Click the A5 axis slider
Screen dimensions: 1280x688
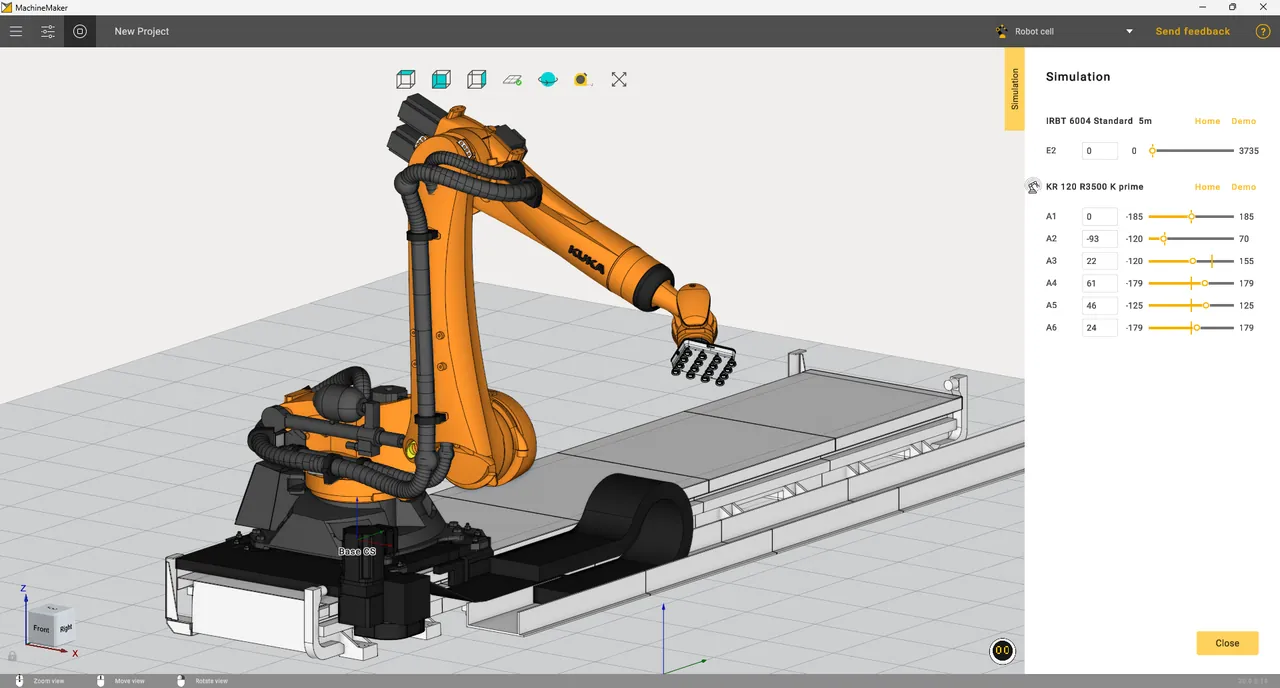click(x=1191, y=305)
